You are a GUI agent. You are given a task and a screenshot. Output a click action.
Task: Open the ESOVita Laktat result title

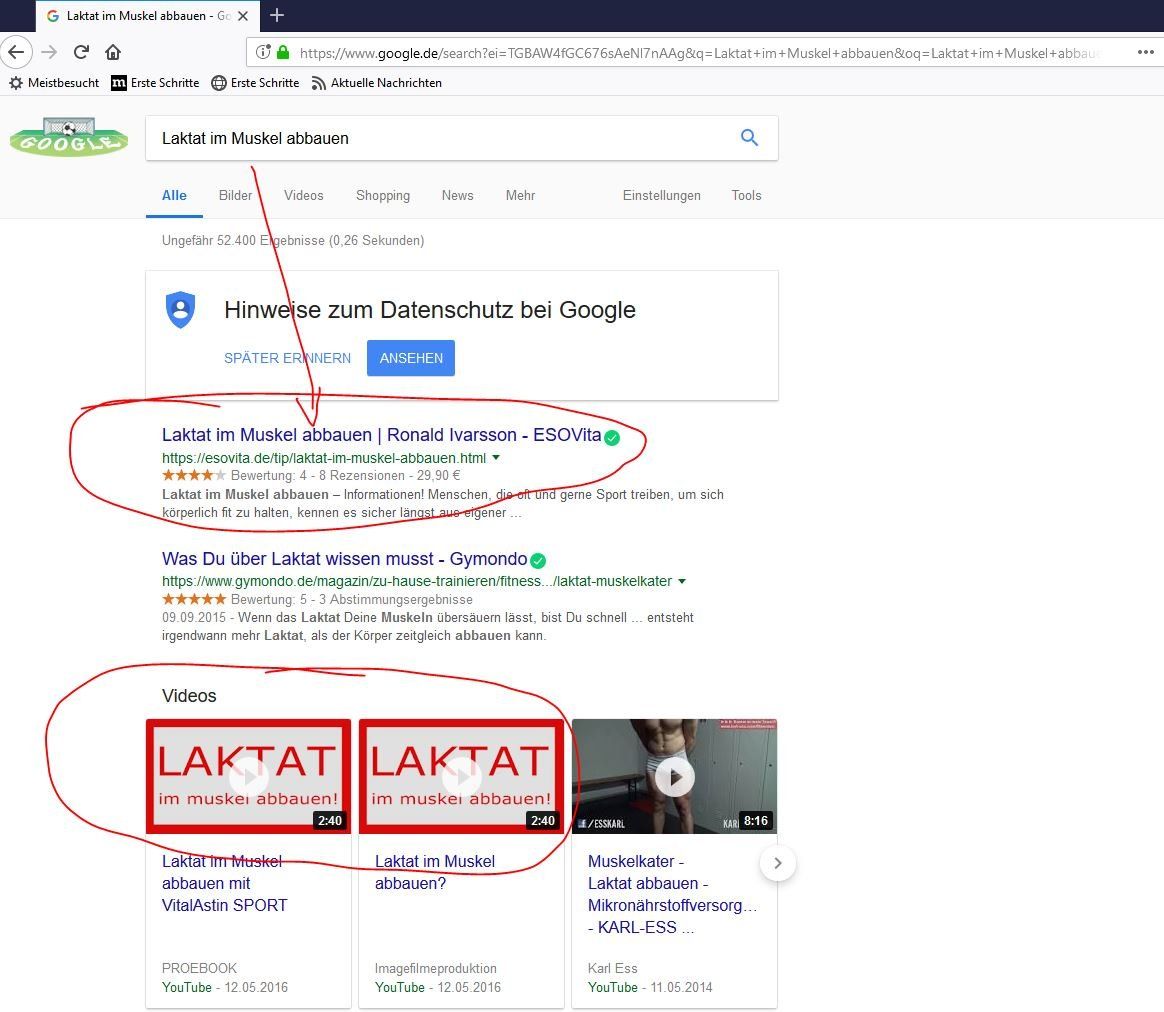click(382, 435)
